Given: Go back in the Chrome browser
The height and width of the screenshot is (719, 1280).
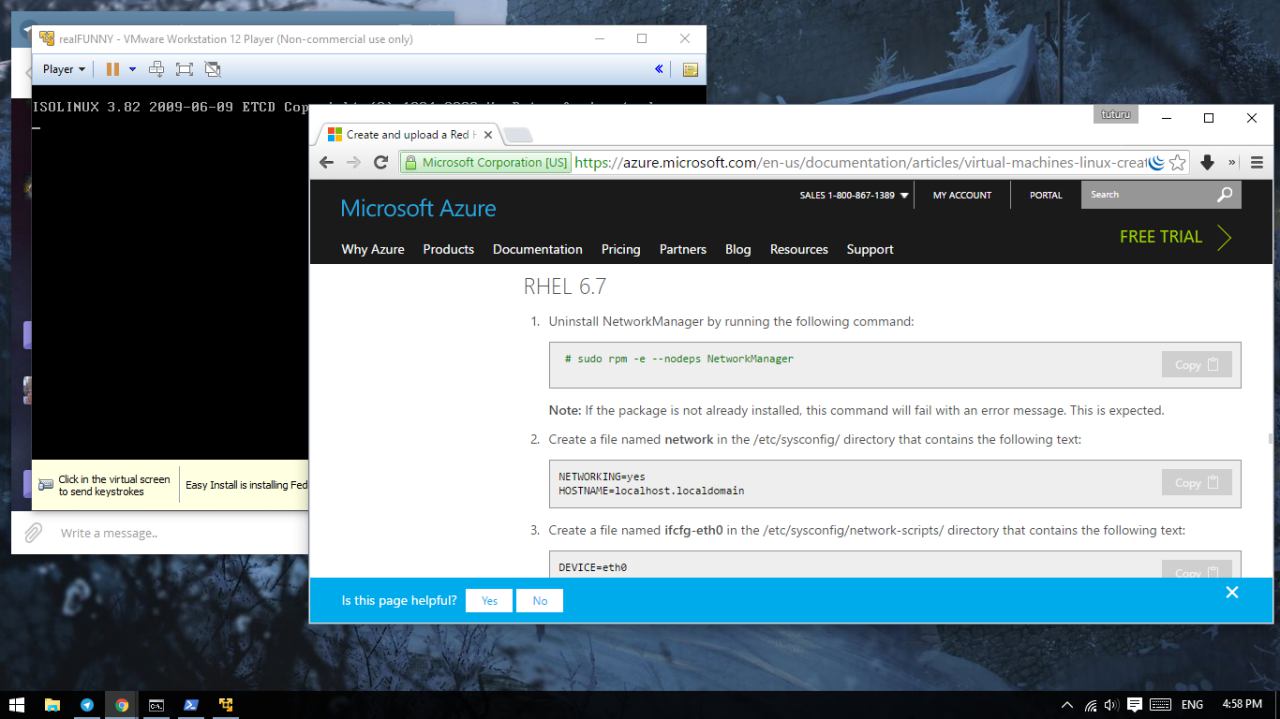Looking at the screenshot, I should [327, 162].
